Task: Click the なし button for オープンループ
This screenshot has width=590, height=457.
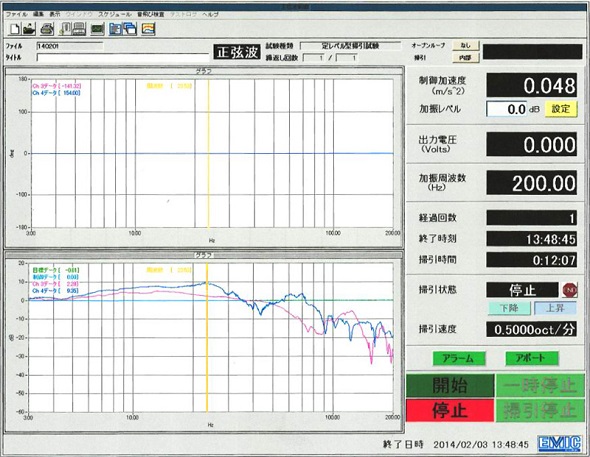Action: pyautogui.click(x=466, y=46)
